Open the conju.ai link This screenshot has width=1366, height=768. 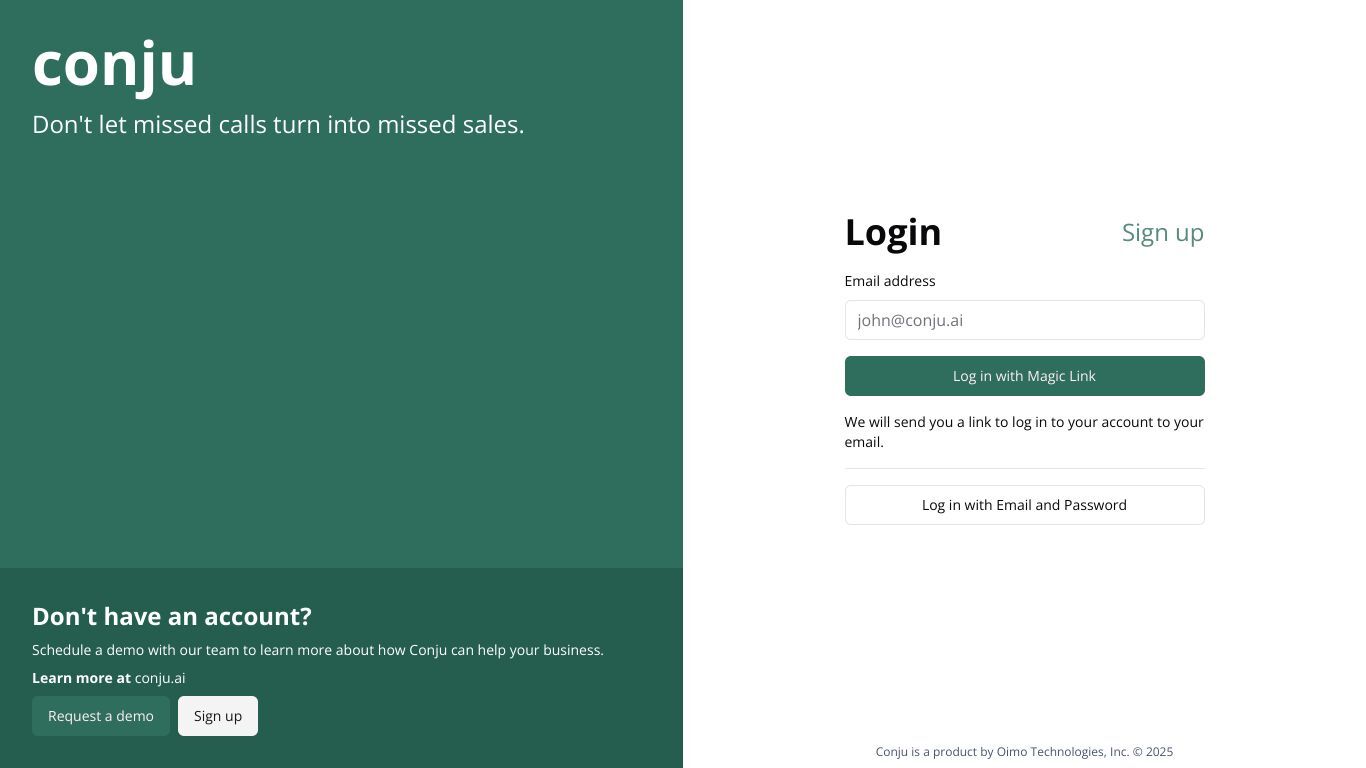160,678
